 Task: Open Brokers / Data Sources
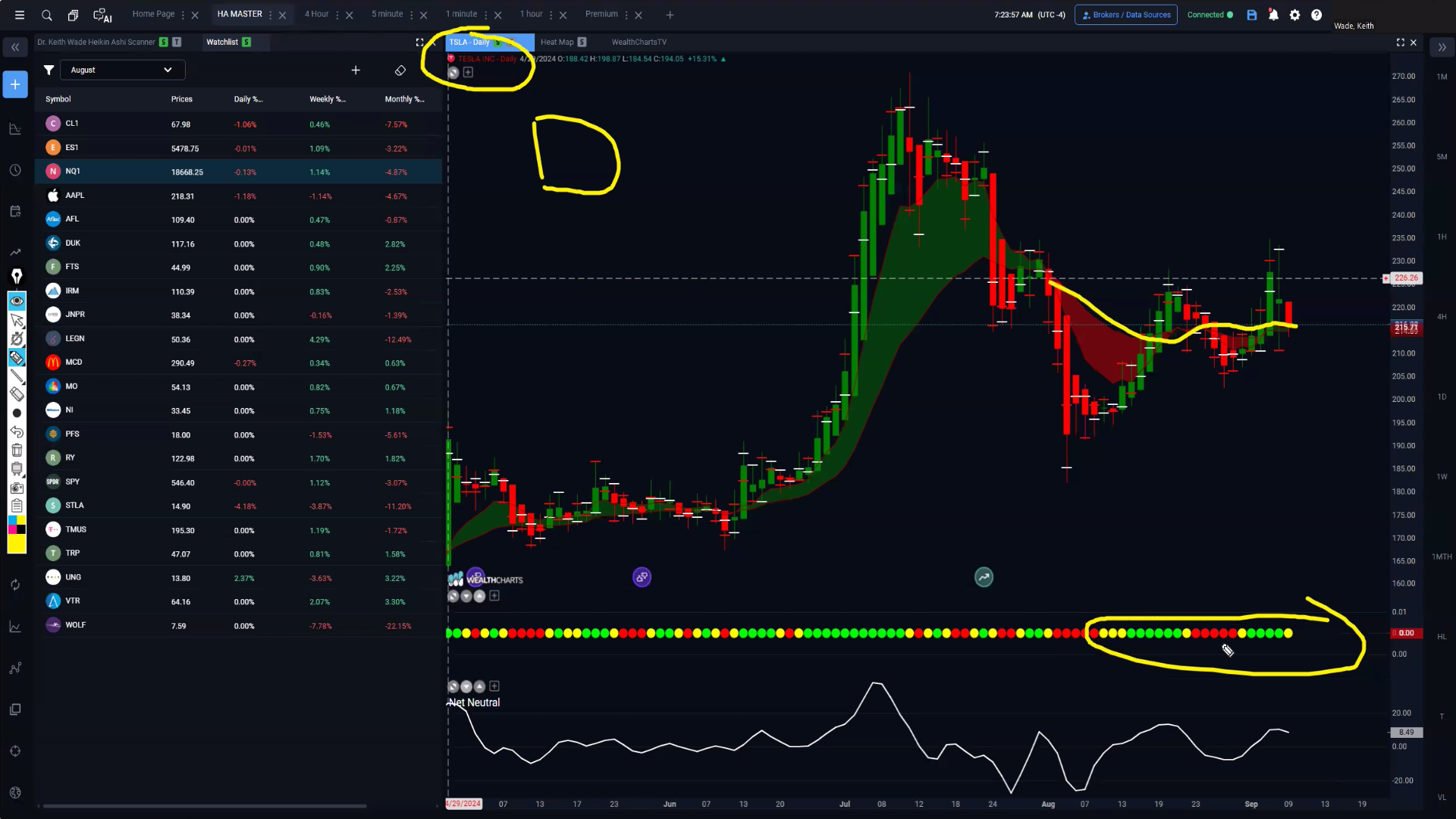[x=1126, y=14]
